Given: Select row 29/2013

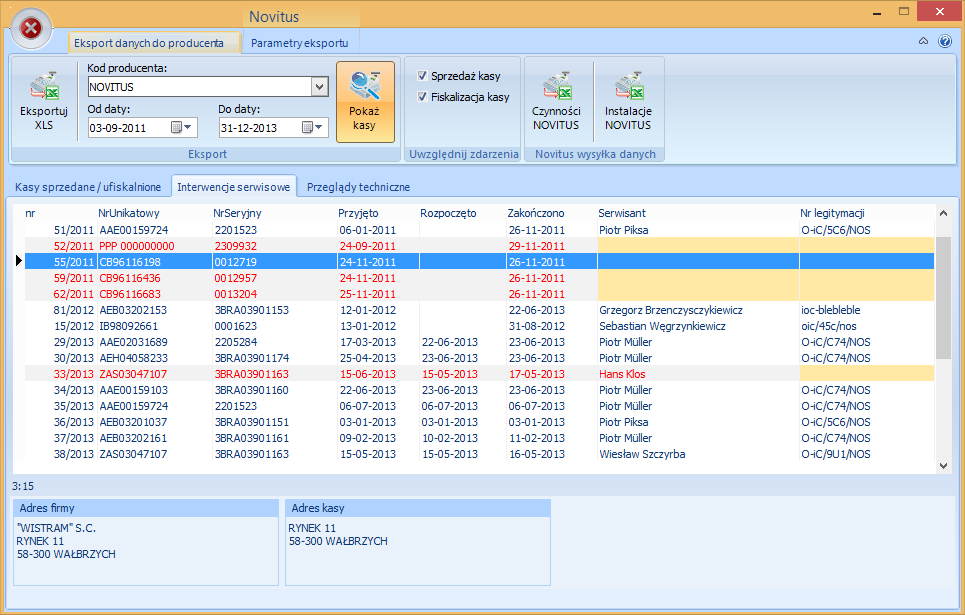Looking at the screenshot, I should (479, 342).
